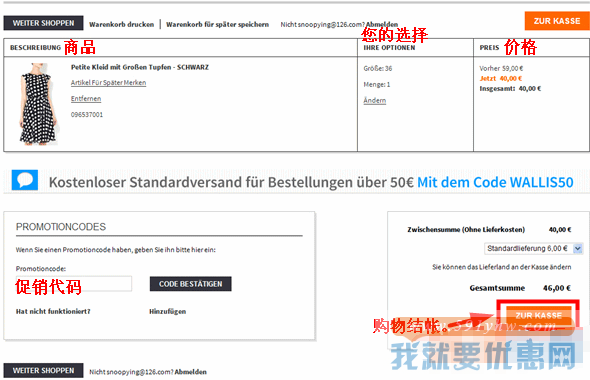This screenshot has height=380, width=590.
Task: Click the Mit dem Code WALLIS50 promo text
Action: click(495, 182)
